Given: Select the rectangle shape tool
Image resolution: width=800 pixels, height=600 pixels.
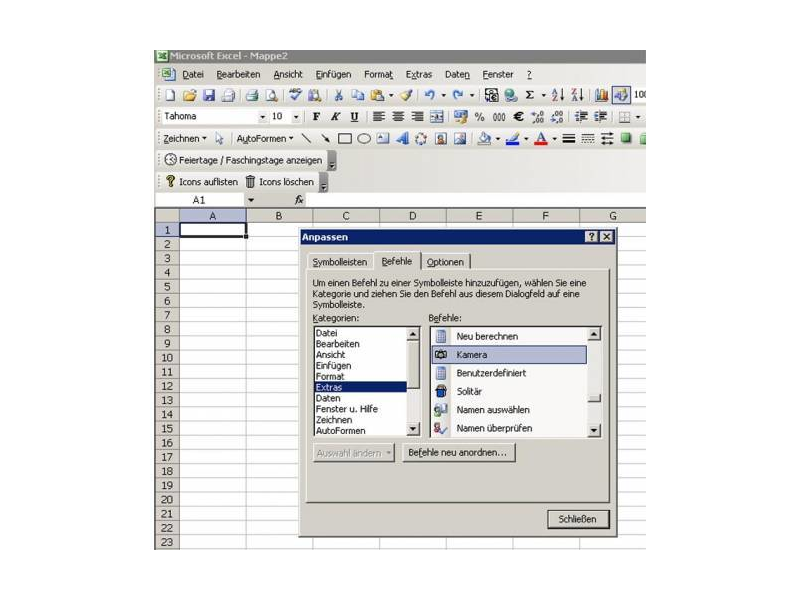Looking at the screenshot, I should click(x=345, y=138).
